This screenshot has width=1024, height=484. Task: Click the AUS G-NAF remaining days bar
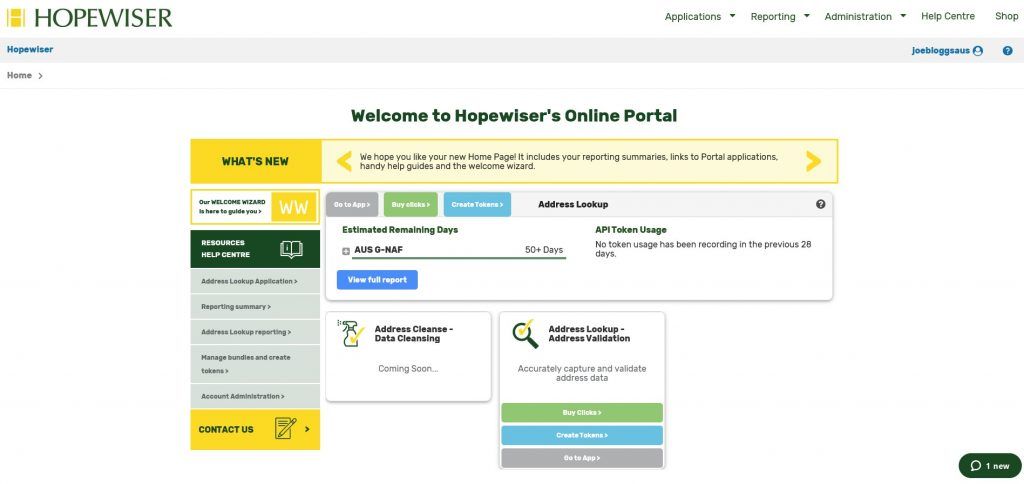click(458, 259)
